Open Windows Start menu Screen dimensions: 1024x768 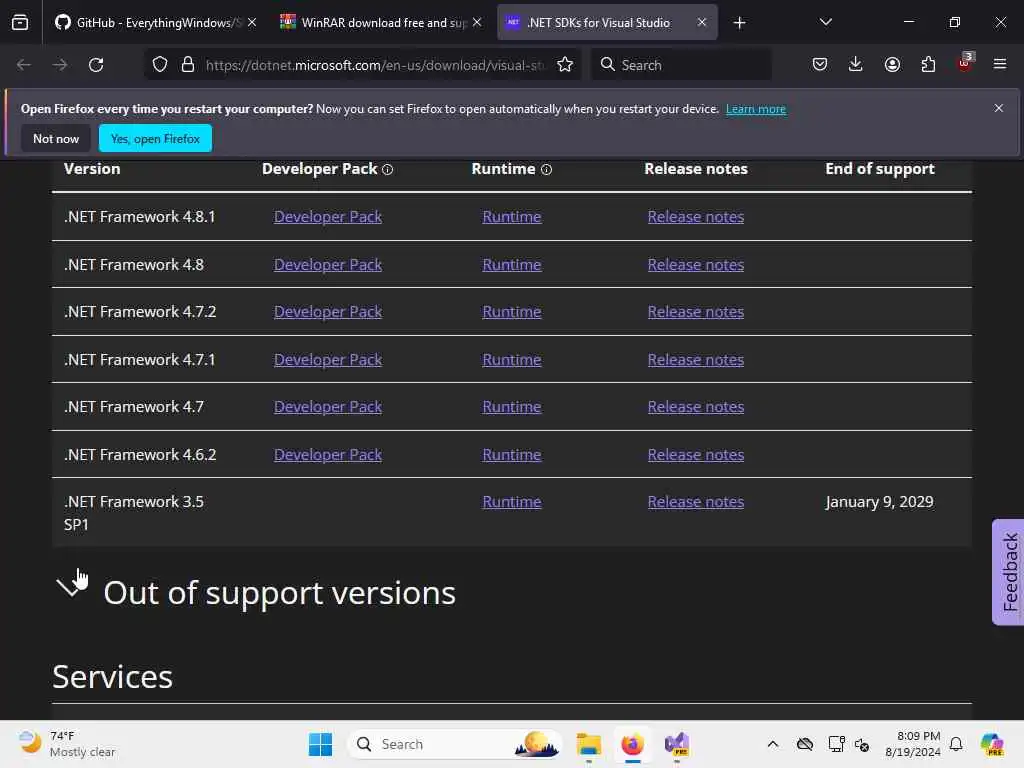click(x=320, y=744)
